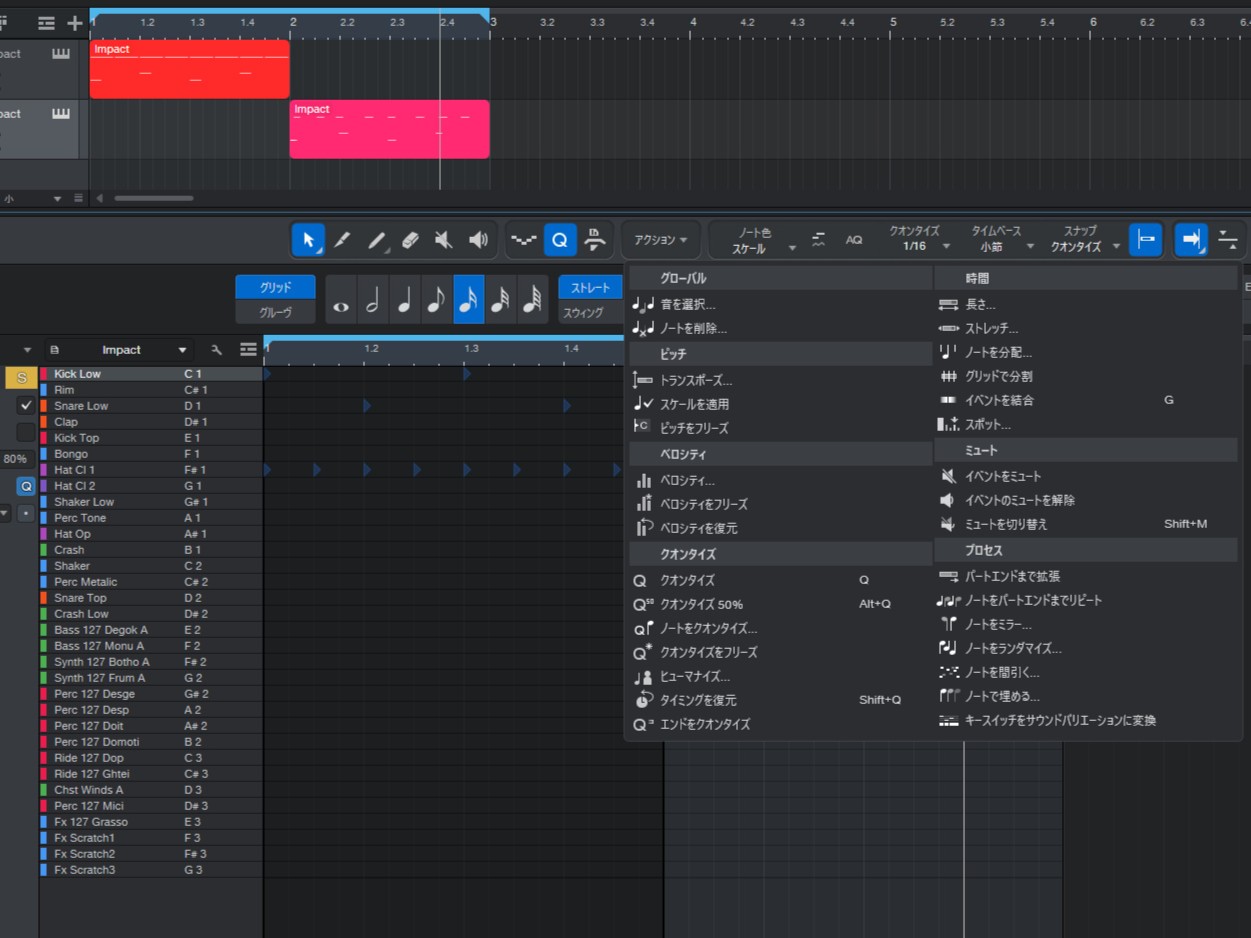1251x938 pixels.
Task: Click the グリッド button
Action: [x=275, y=287]
